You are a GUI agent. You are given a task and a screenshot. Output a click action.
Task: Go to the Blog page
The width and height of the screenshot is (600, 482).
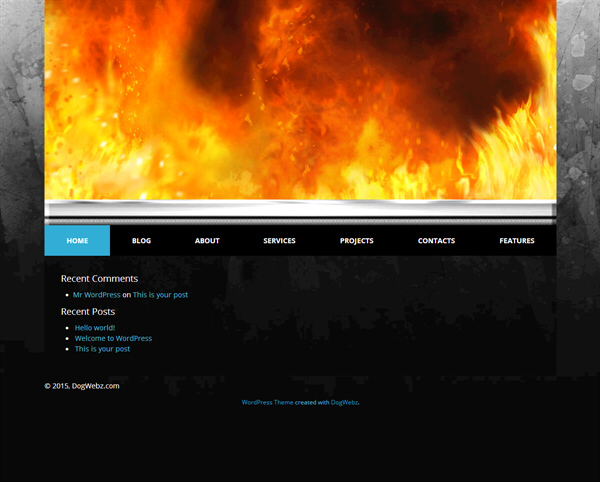(142, 241)
